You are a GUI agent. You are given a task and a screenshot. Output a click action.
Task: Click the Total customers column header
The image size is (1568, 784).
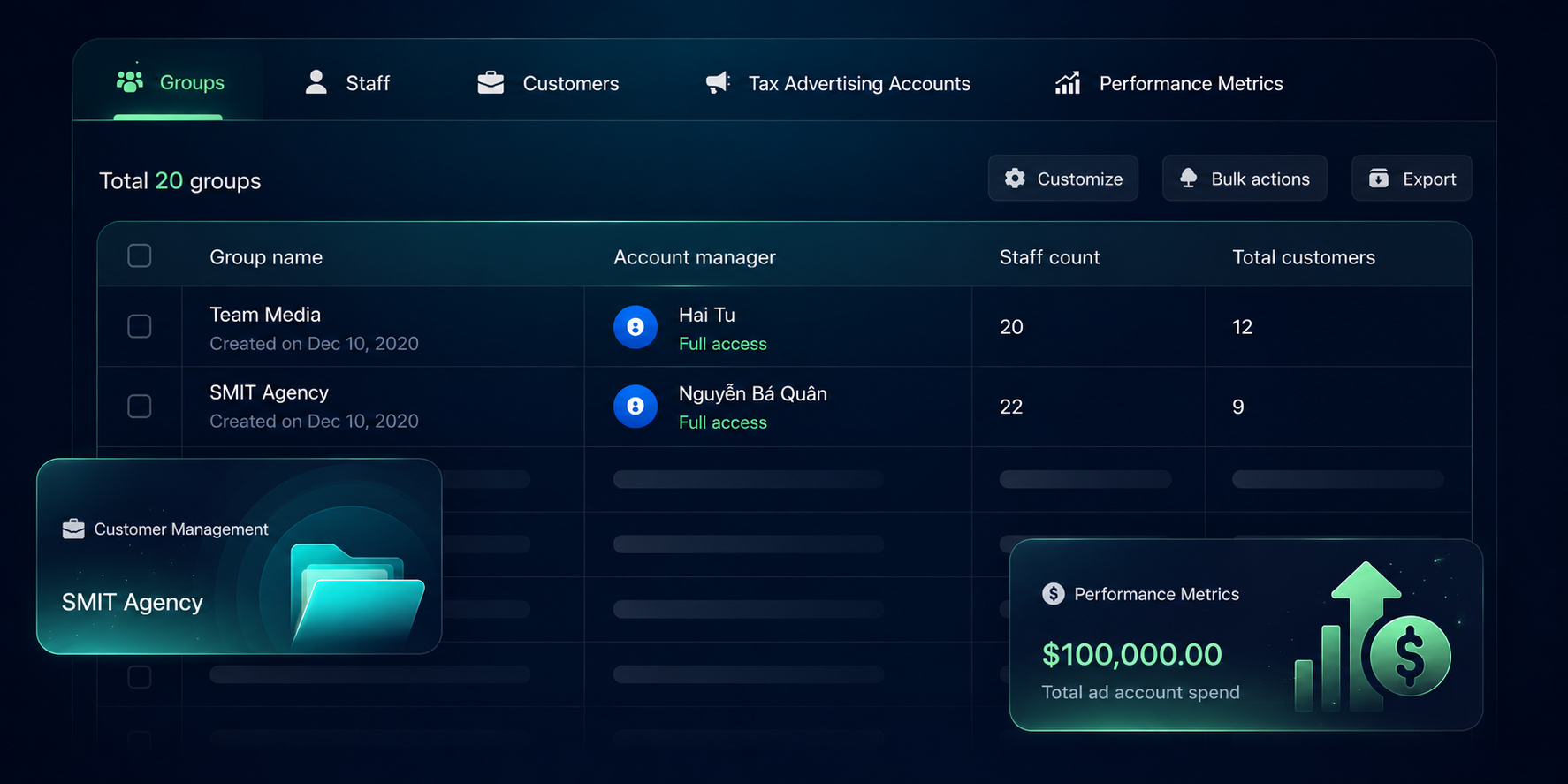click(1304, 257)
